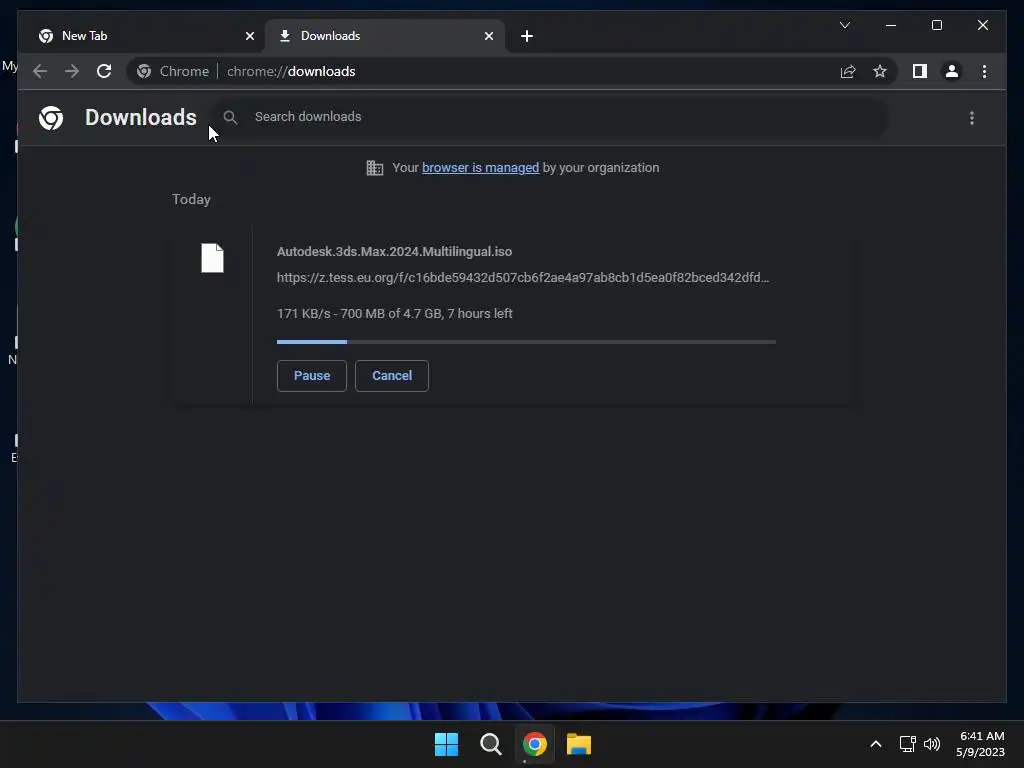The height and width of the screenshot is (768, 1024).
Task: Click the '171 KB/s - 700 MB of 4.7 GB' status
Action: tap(394, 313)
